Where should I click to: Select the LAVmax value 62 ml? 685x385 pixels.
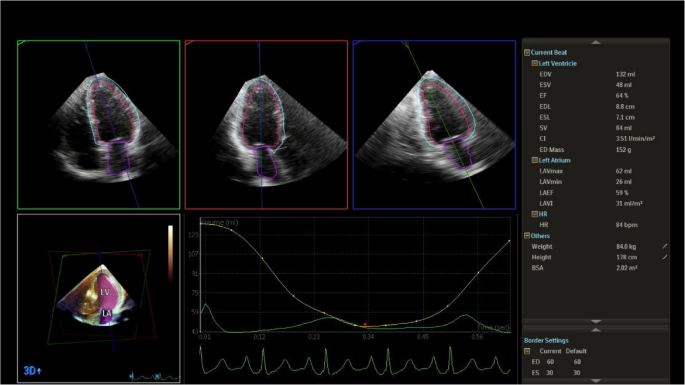click(623, 171)
